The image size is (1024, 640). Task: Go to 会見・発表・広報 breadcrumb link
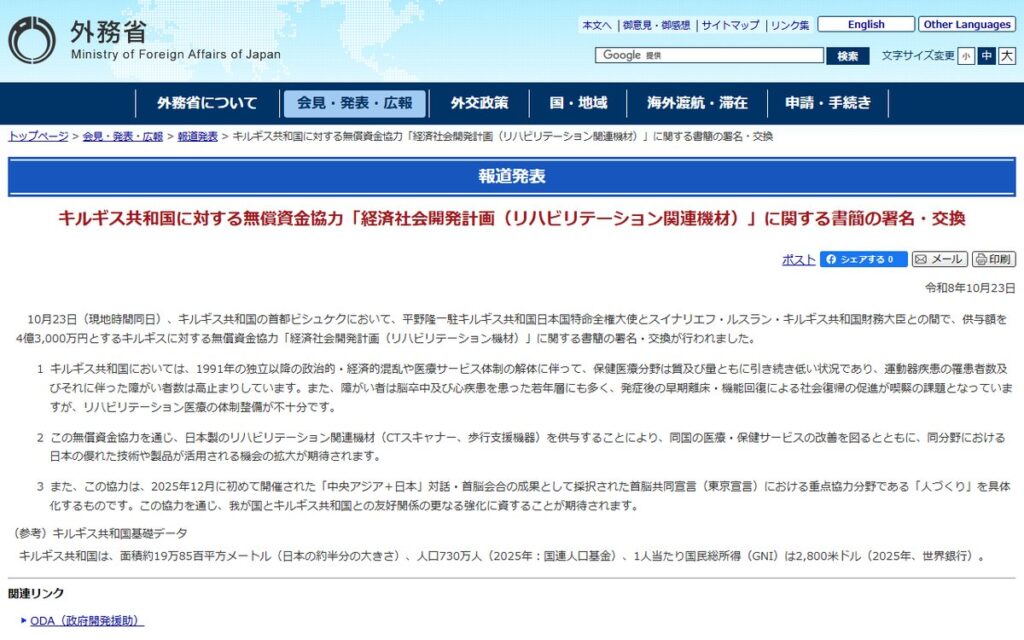pos(123,136)
